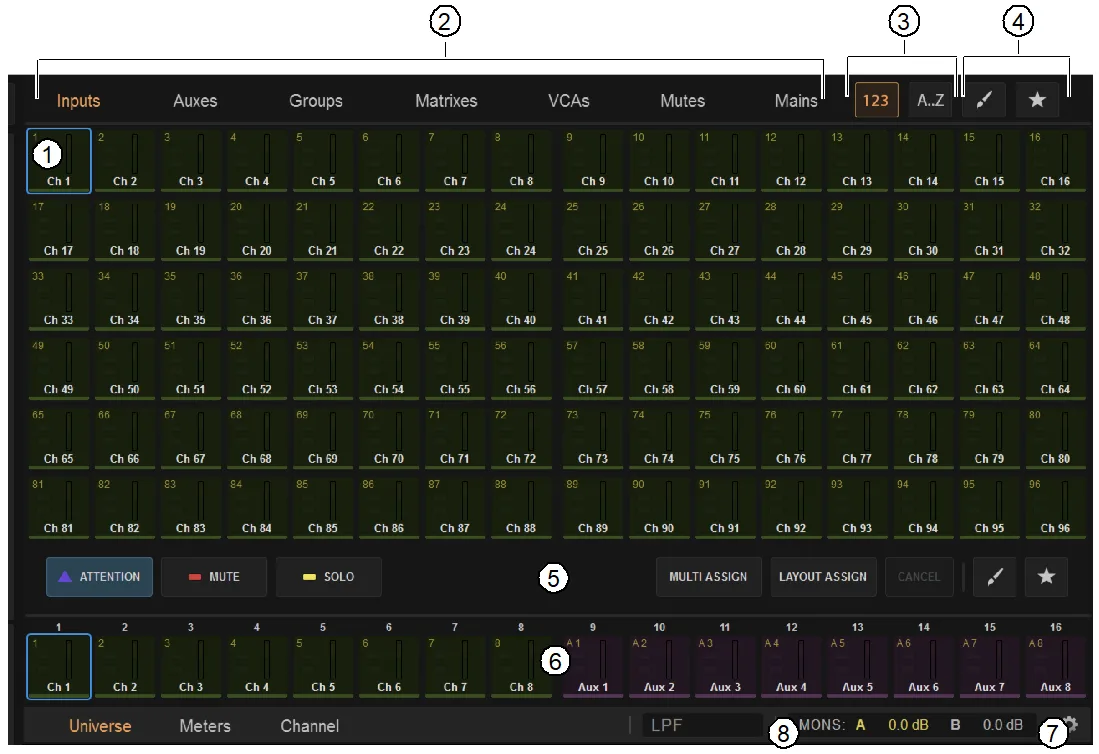Open the settings gear icon
This screenshot has height=754, width=1099.
tap(1070, 724)
